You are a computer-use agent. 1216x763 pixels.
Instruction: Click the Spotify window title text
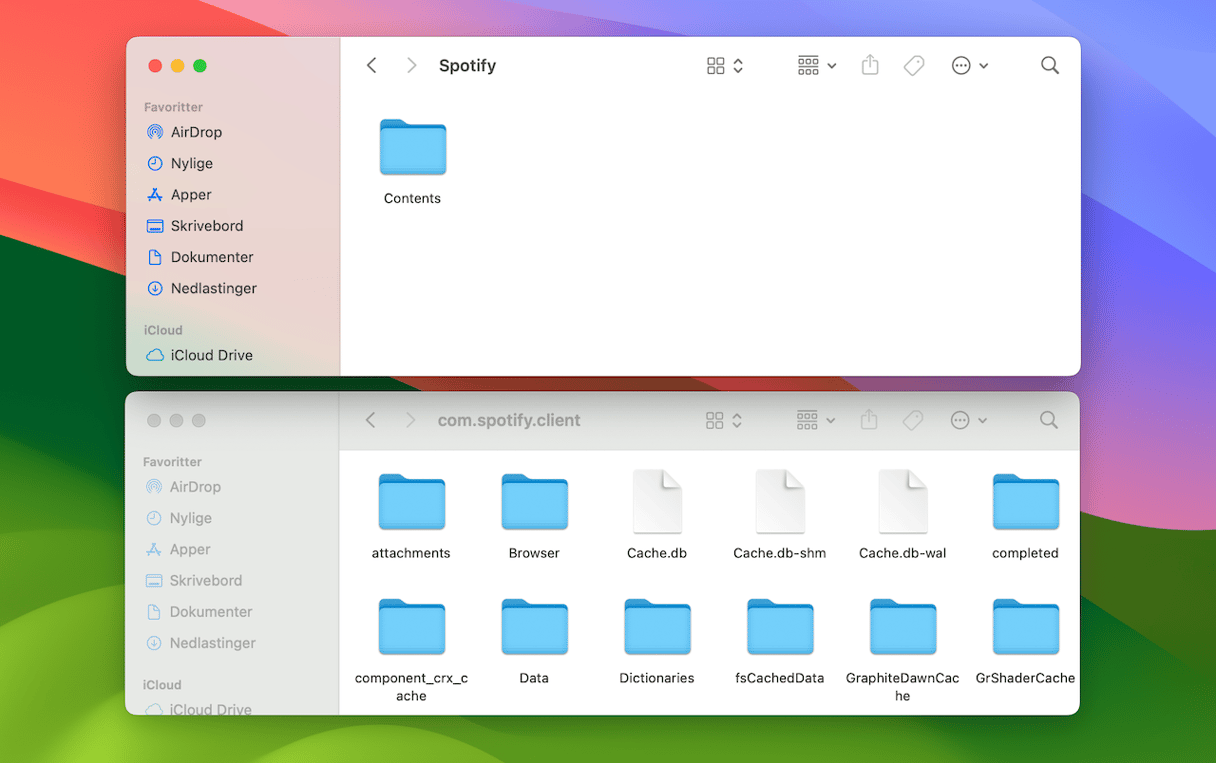pos(467,66)
